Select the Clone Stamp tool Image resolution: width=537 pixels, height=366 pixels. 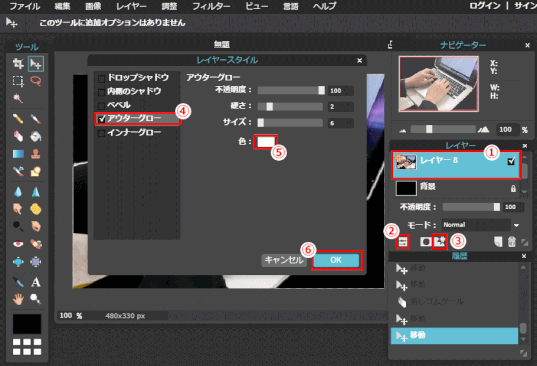(36, 154)
